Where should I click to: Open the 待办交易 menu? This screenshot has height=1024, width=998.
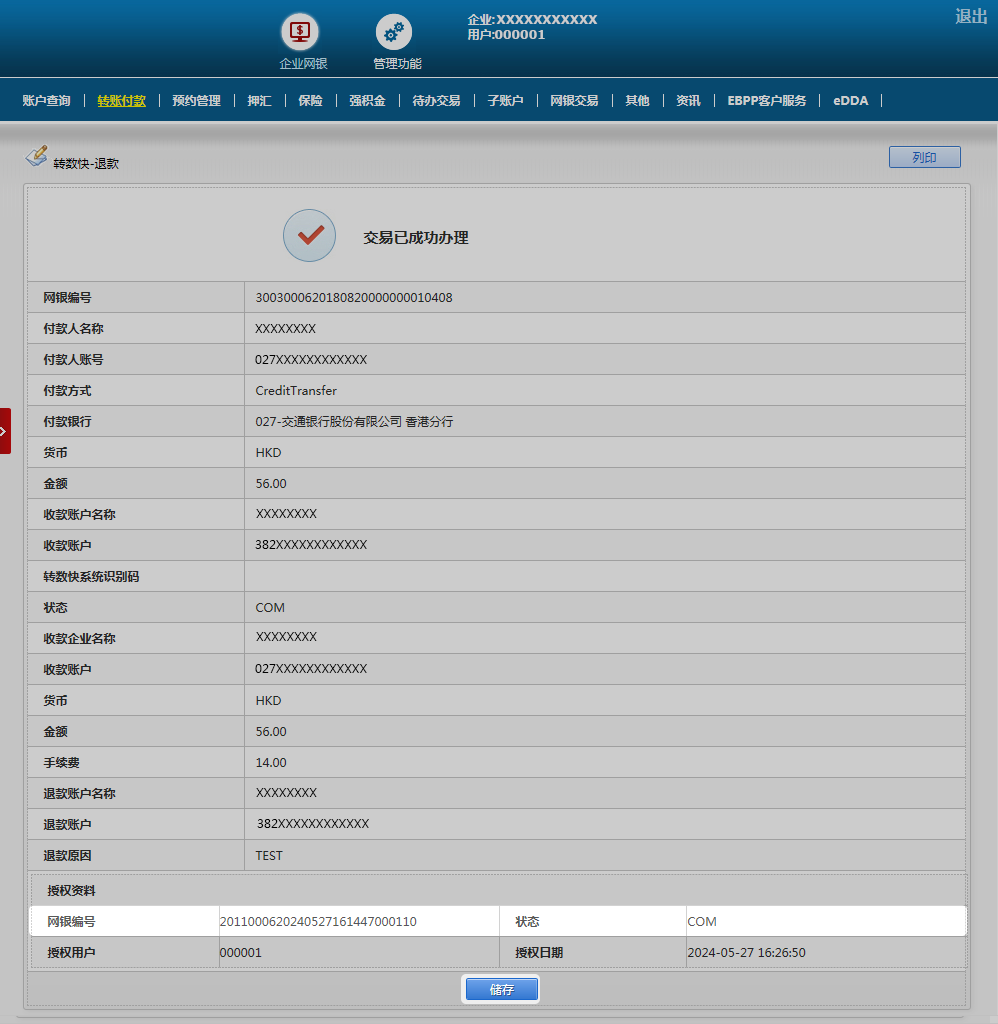(x=436, y=101)
